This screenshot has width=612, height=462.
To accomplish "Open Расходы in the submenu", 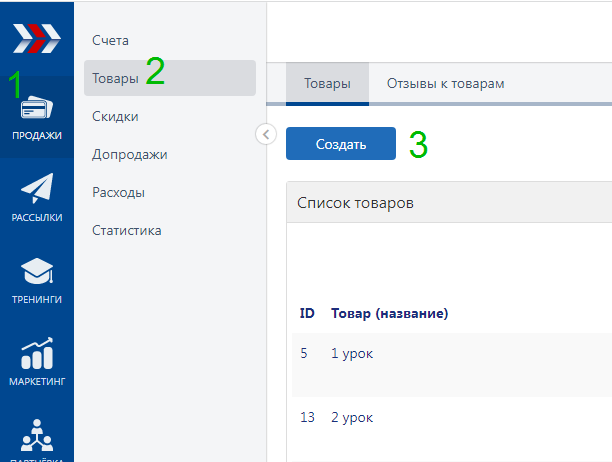I will tap(118, 192).
